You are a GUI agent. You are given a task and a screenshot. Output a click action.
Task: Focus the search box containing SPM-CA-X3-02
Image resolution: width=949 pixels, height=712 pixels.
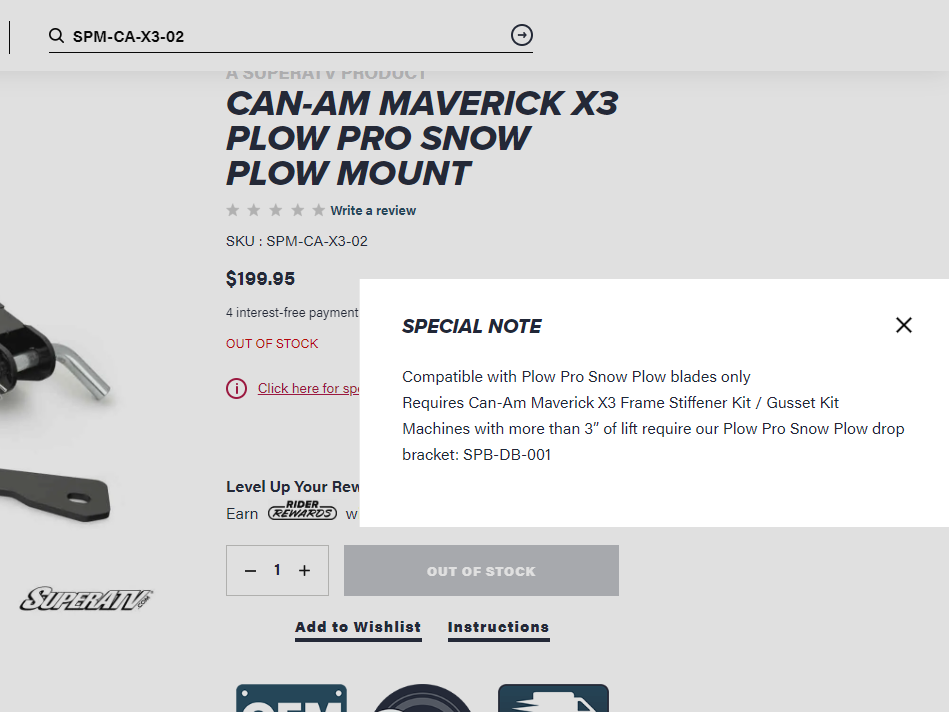[x=285, y=37]
